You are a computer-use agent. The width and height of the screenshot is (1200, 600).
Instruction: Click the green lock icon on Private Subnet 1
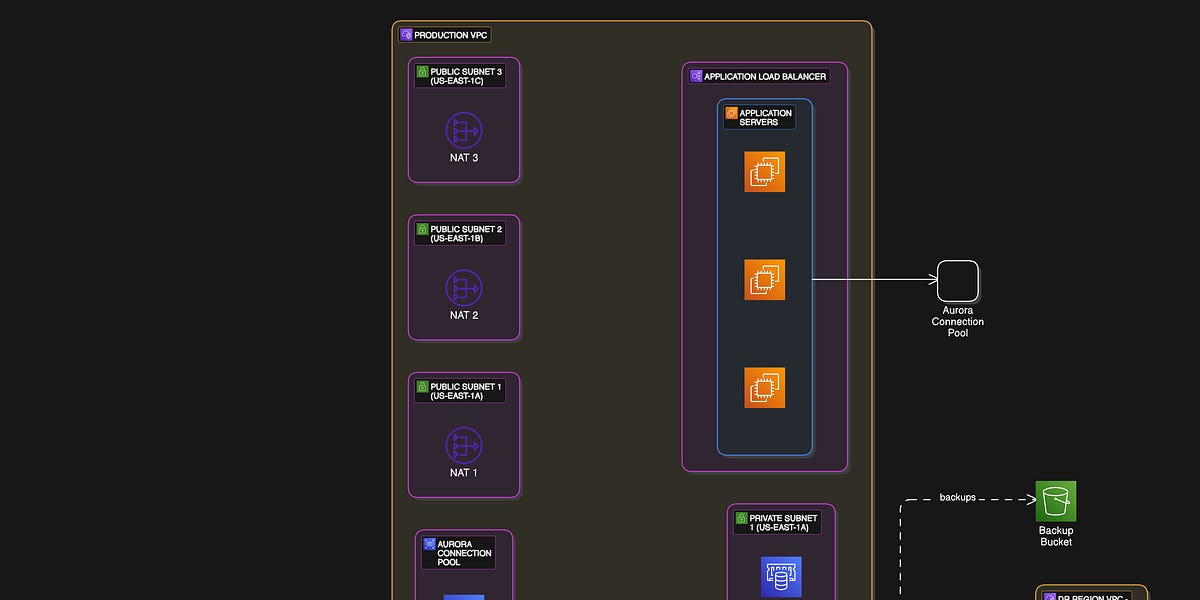tap(741, 517)
